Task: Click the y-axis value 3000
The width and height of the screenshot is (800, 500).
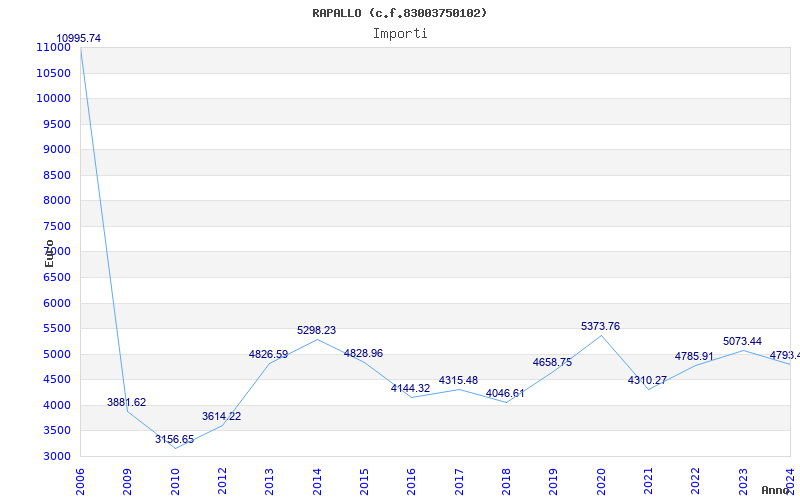Action: 57,456
